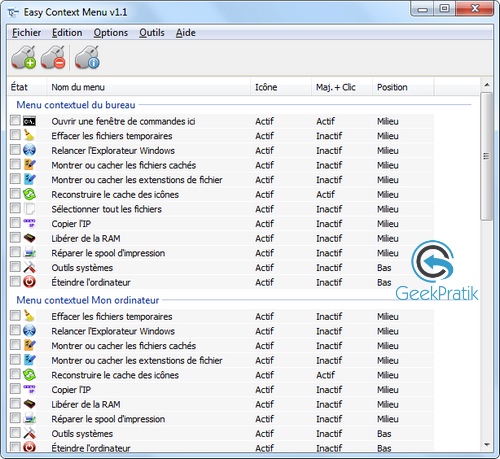This screenshot has width=500, height=459.
Task: Select Réparer le spool d'impression row in bureau section
Action: (x=222, y=253)
